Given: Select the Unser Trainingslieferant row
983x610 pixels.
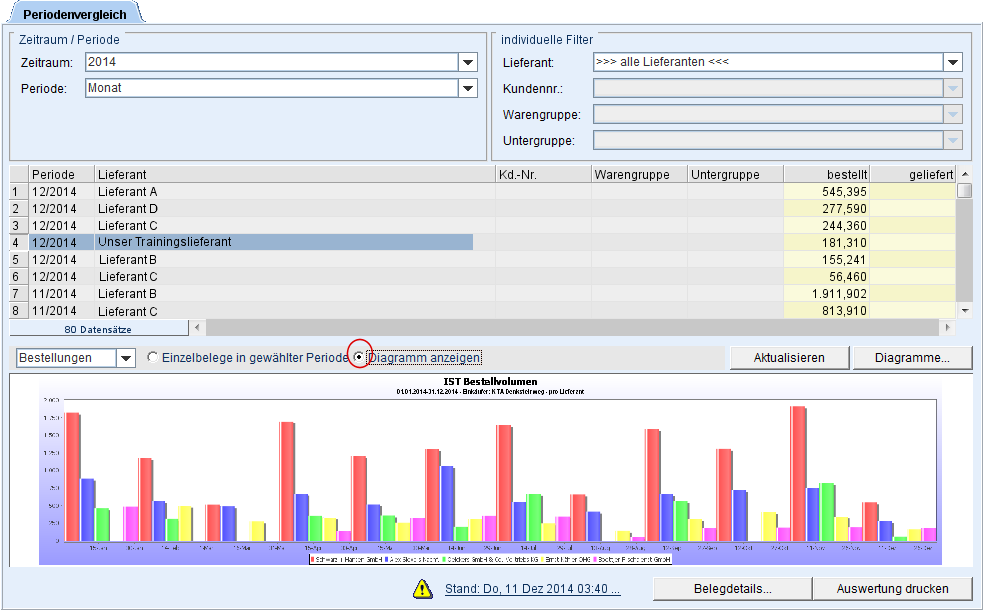Looking at the screenshot, I should 250,242.
